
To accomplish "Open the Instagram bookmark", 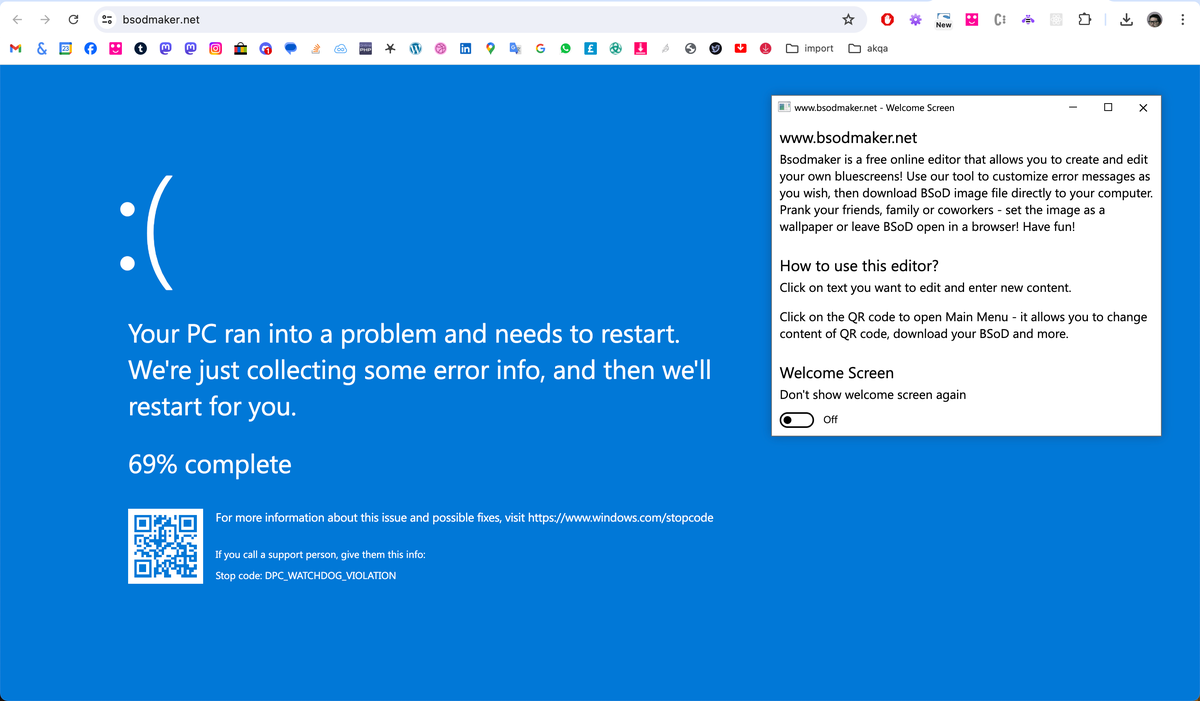I will [x=215, y=48].
